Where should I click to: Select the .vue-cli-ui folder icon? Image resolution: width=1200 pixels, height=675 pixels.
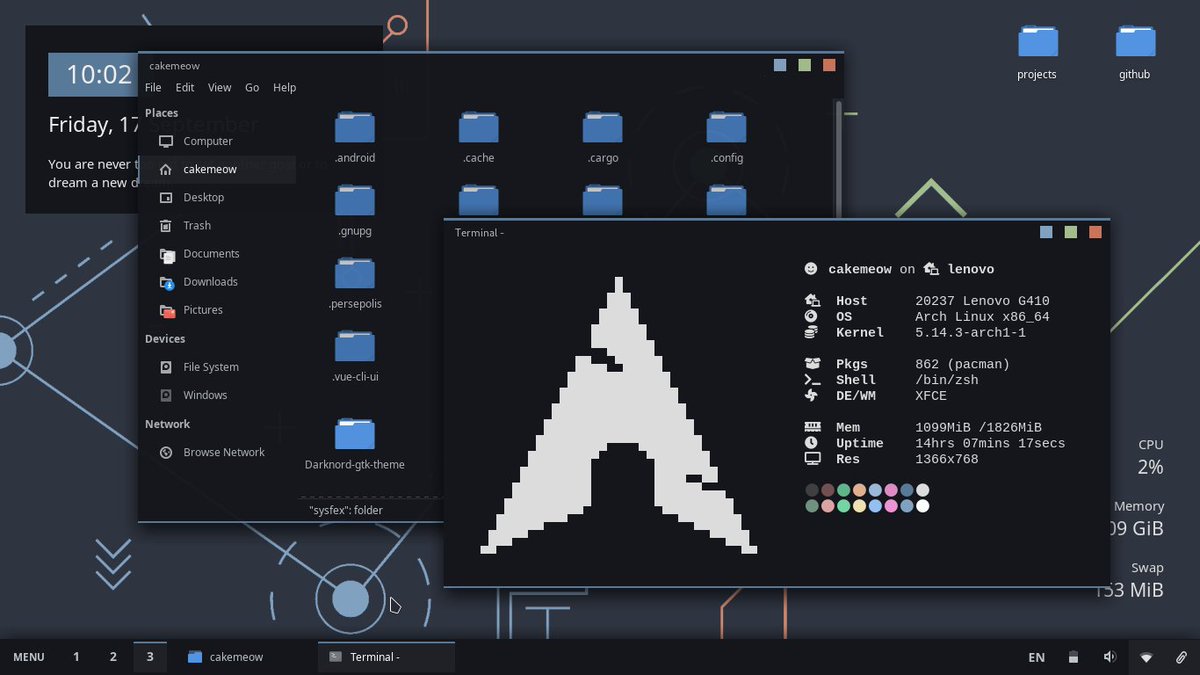click(355, 346)
